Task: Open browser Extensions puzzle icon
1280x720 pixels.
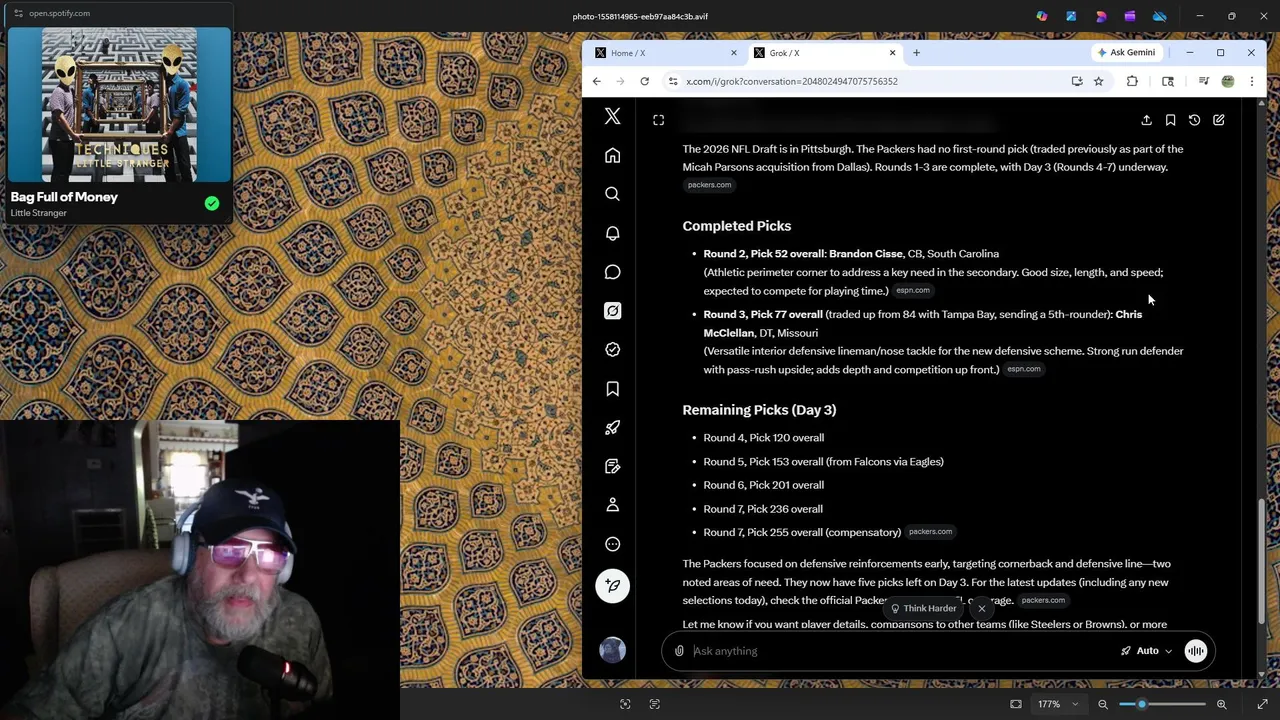Action: [1132, 81]
